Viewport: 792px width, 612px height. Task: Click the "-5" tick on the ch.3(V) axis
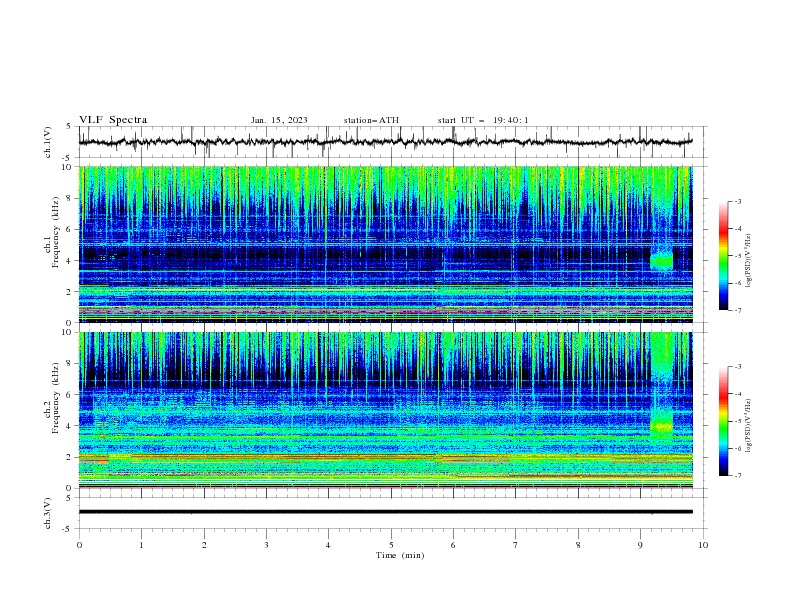(x=68, y=529)
